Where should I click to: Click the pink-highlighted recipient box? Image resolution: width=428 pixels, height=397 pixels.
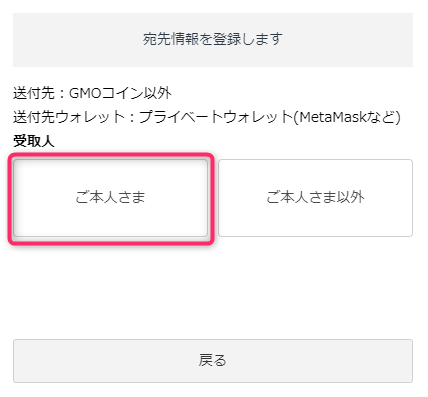pyautogui.click(x=110, y=199)
